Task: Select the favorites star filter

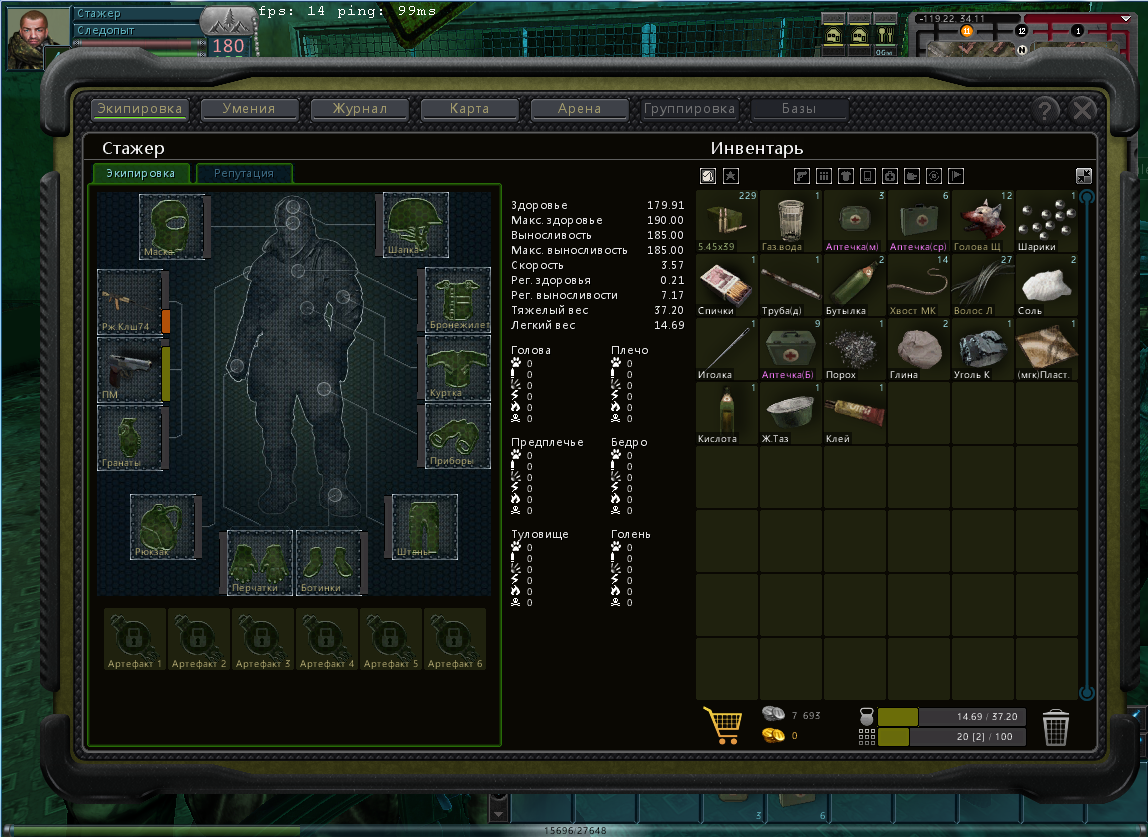Action: [x=731, y=176]
